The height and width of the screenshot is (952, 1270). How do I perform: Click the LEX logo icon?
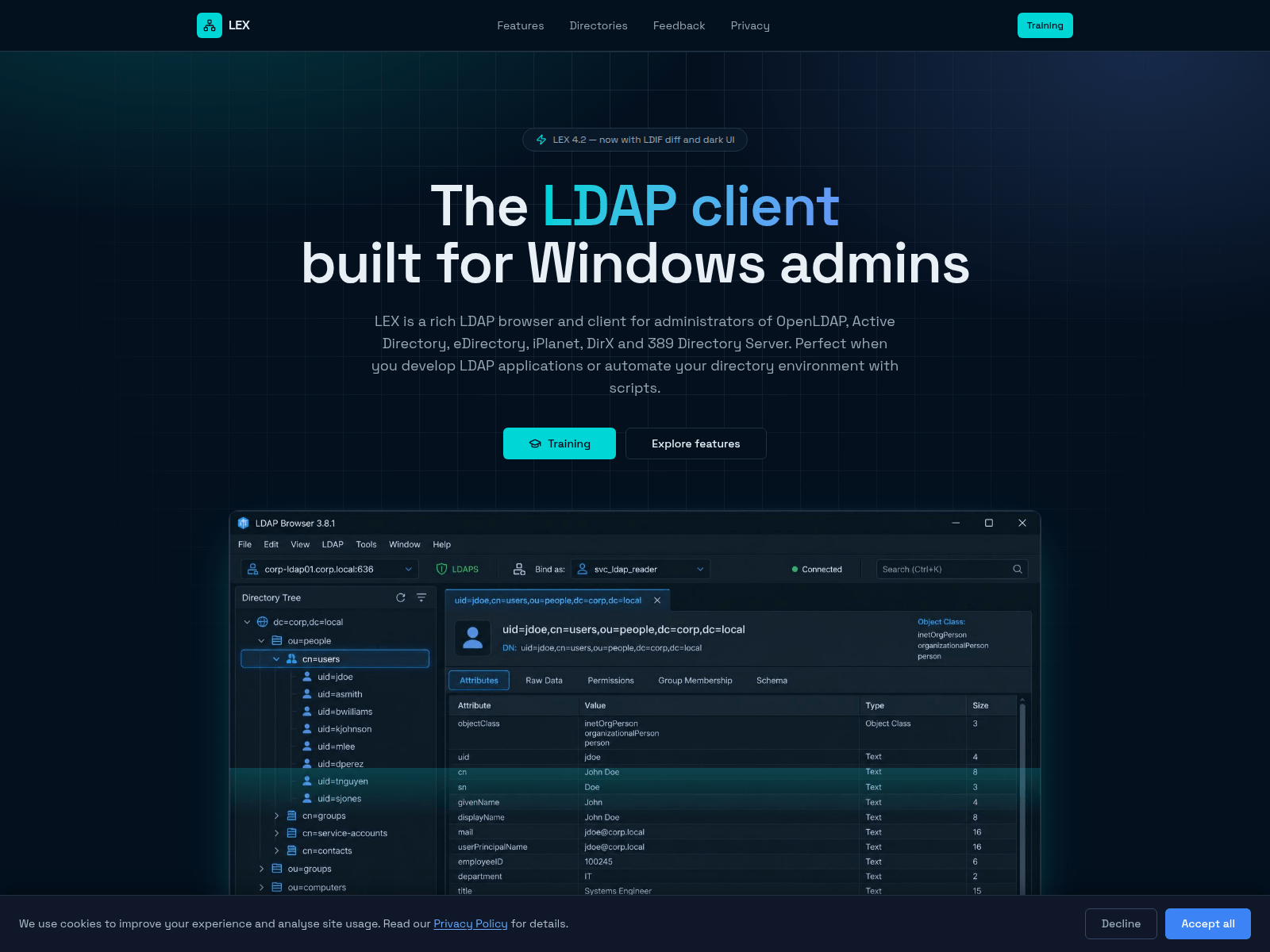(210, 25)
